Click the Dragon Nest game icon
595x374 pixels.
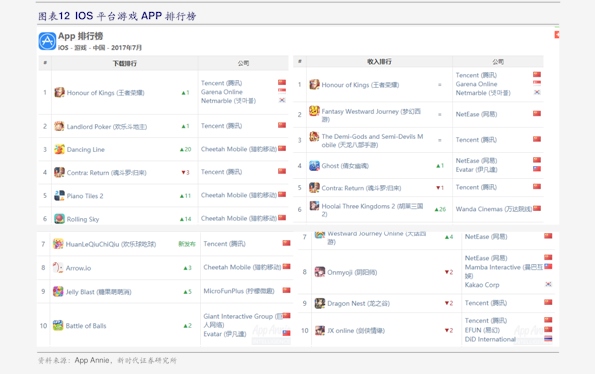[x=320, y=303]
